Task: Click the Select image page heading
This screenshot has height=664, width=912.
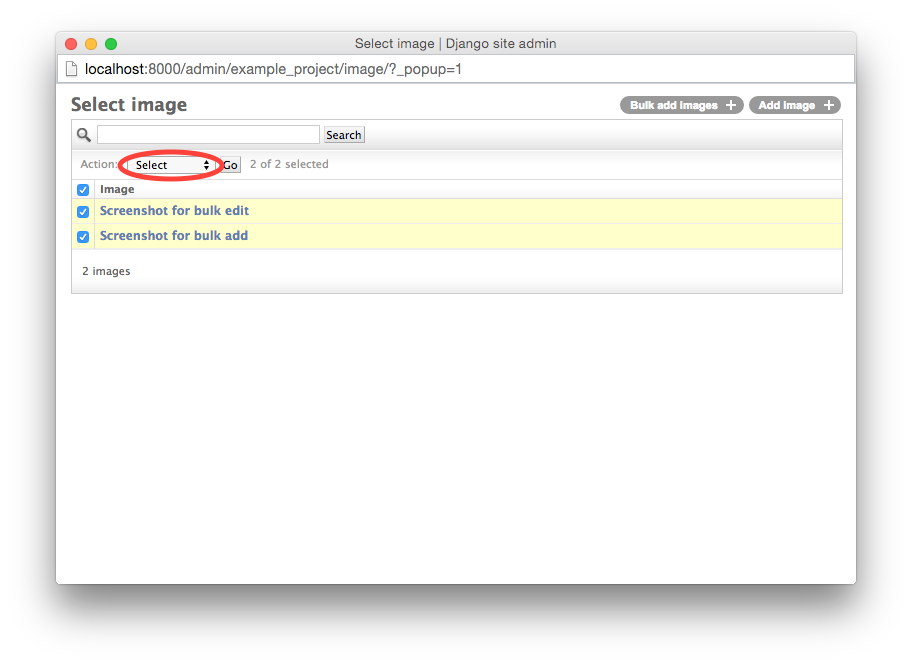Action: coord(129,105)
